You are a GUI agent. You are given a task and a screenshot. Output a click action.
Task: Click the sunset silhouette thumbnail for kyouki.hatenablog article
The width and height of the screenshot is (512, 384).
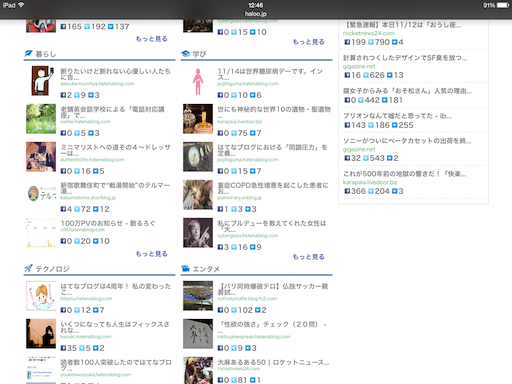coord(41,334)
